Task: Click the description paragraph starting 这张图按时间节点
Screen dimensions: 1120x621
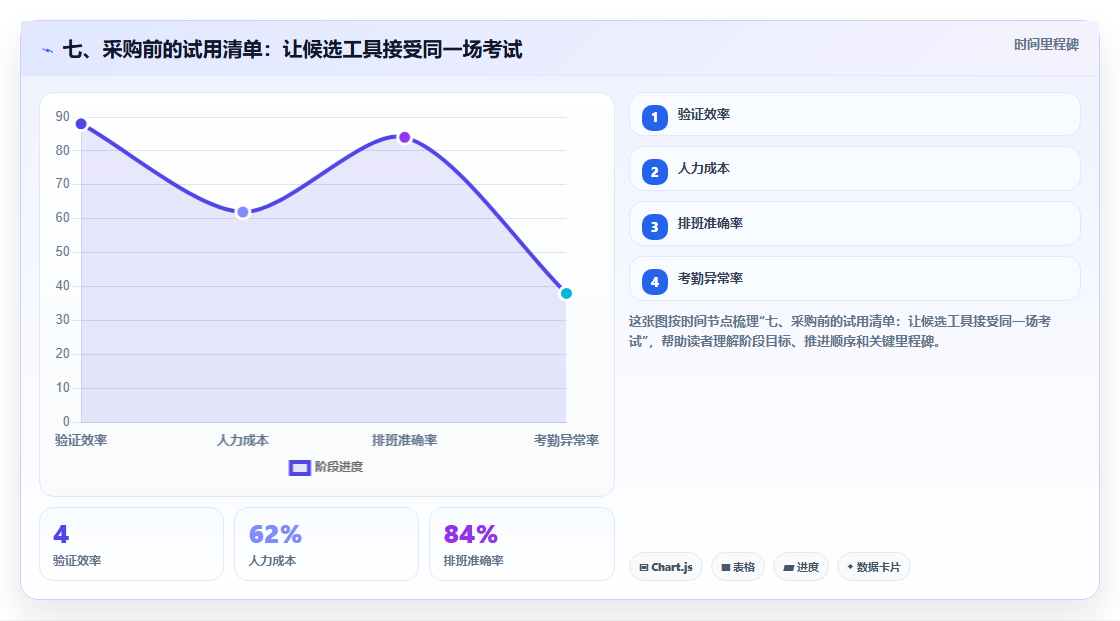Action: (x=840, y=332)
